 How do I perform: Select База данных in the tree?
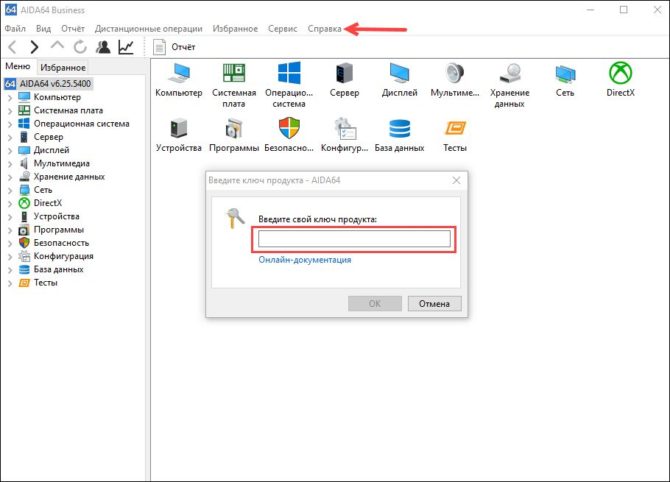click(59, 269)
